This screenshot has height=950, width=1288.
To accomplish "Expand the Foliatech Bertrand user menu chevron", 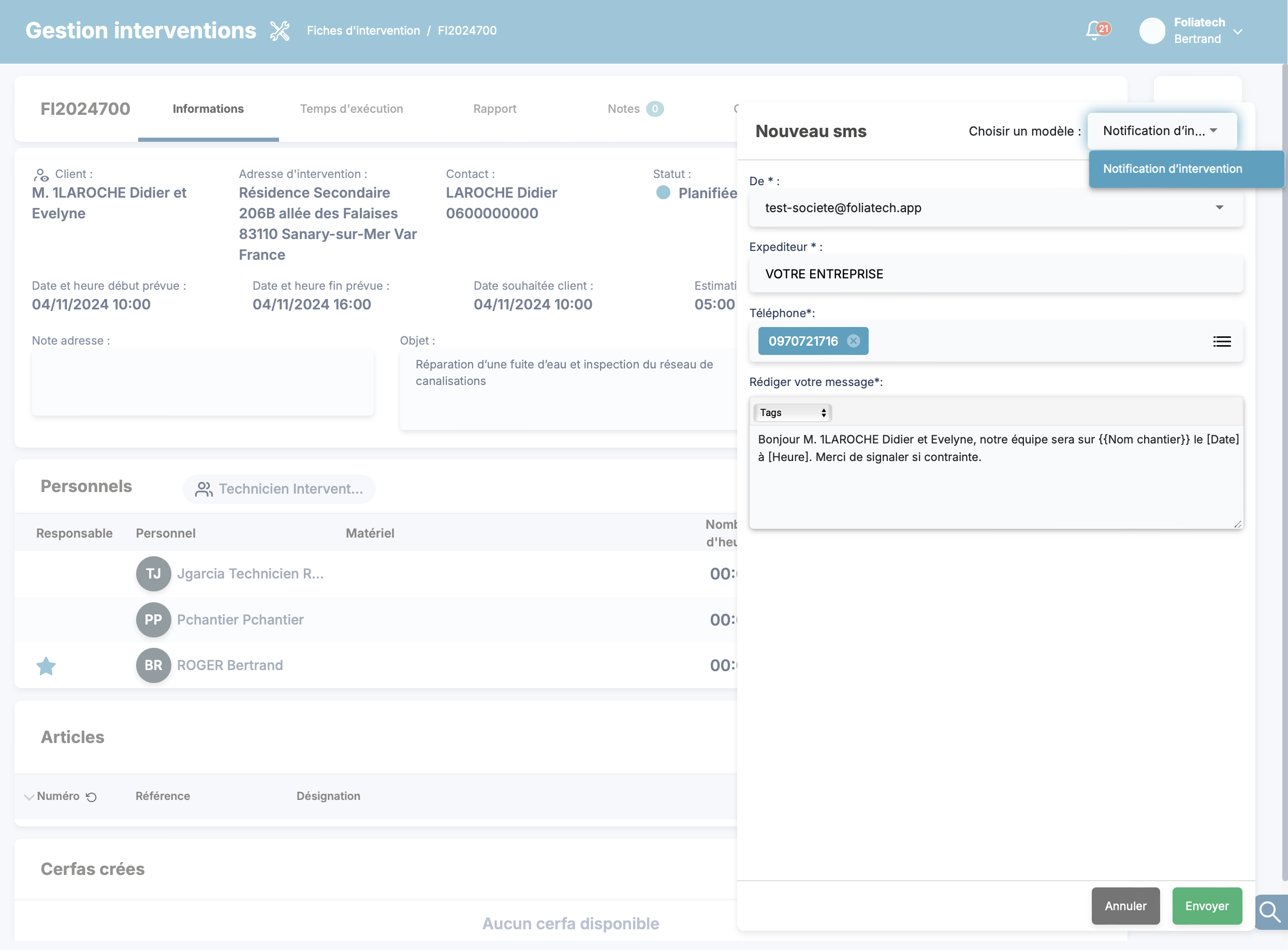I will pos(1238,32).
